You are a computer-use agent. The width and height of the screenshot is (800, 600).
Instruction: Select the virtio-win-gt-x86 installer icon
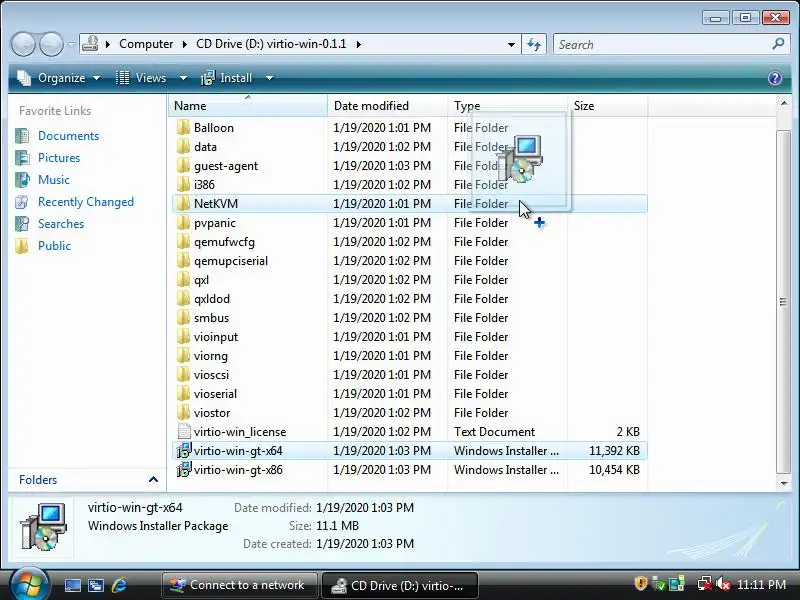pos(184,469)
